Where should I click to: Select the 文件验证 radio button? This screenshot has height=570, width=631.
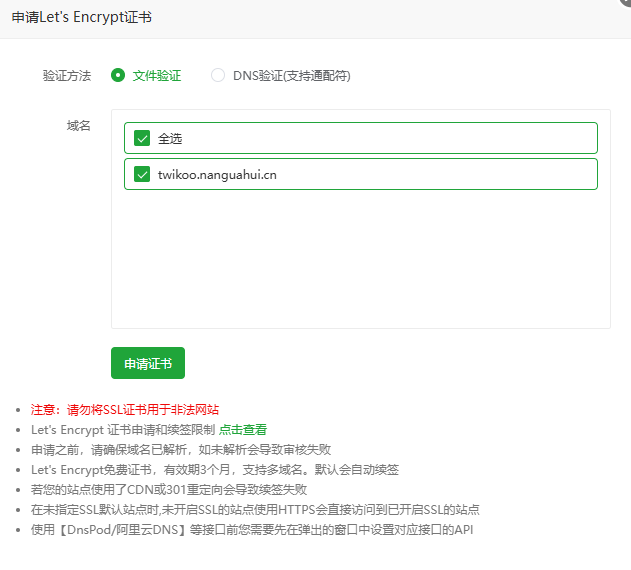(x=118, y=75)
